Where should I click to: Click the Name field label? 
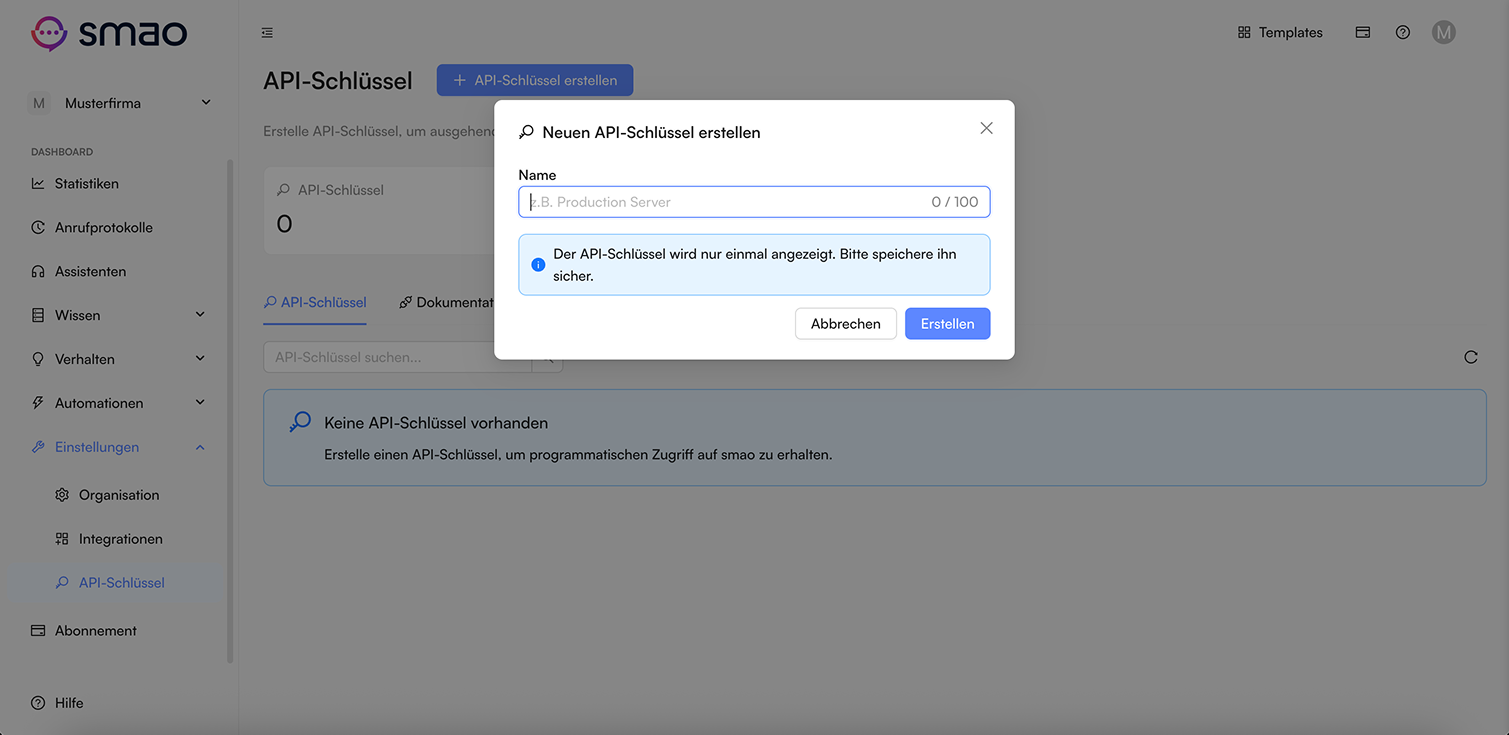(537, 175)
